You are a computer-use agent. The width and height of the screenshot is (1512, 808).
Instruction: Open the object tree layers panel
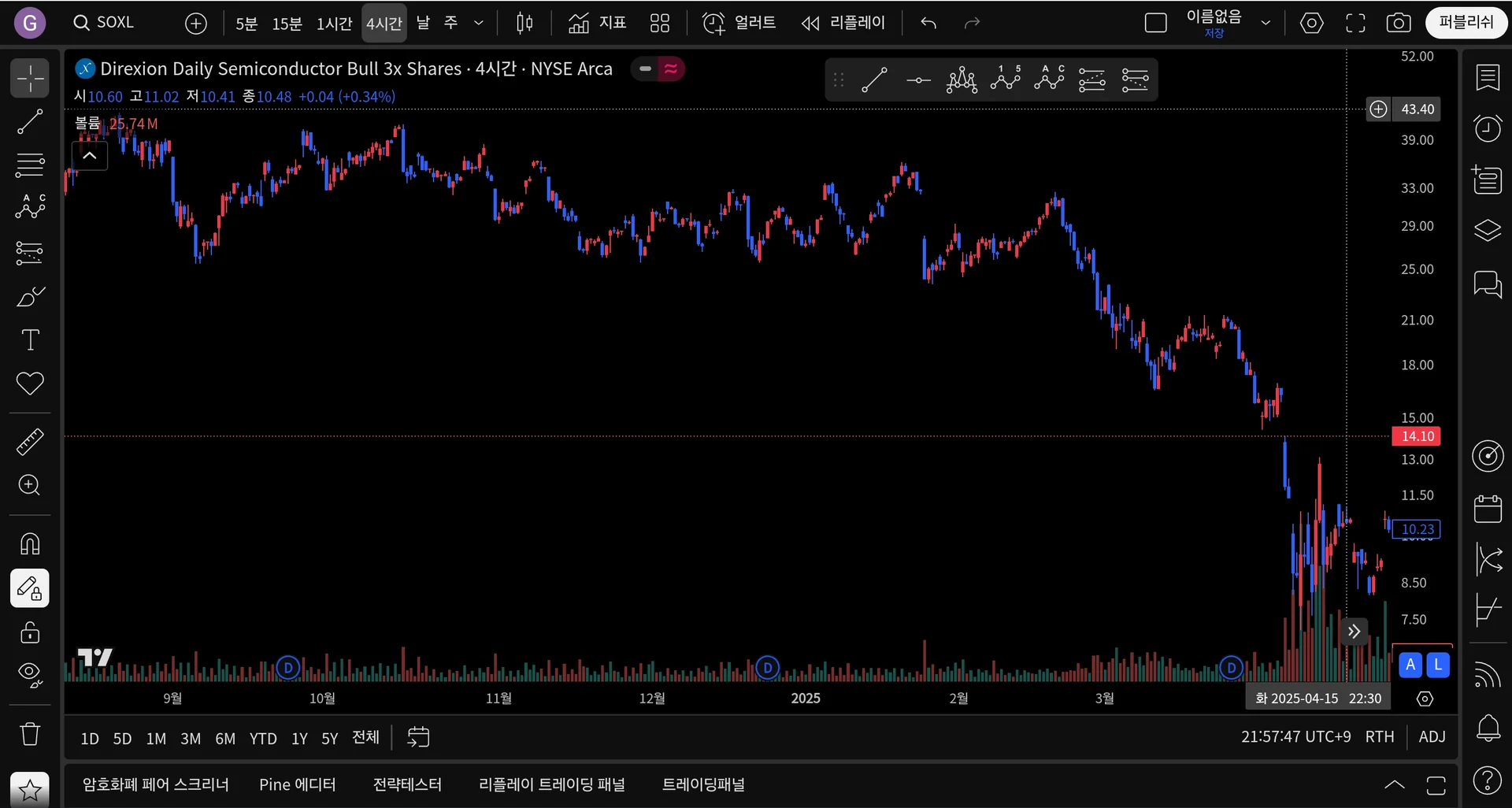click(x=1488, y=231)
